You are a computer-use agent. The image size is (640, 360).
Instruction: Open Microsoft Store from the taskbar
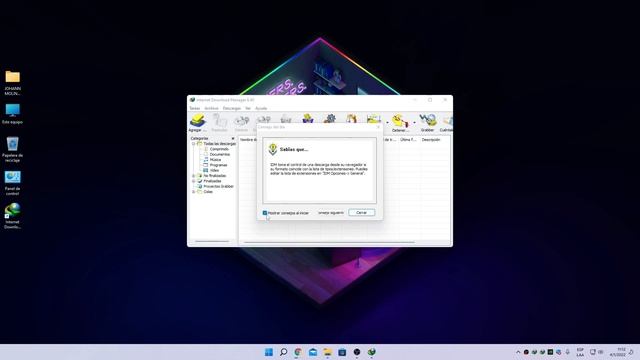pos(342,352)
